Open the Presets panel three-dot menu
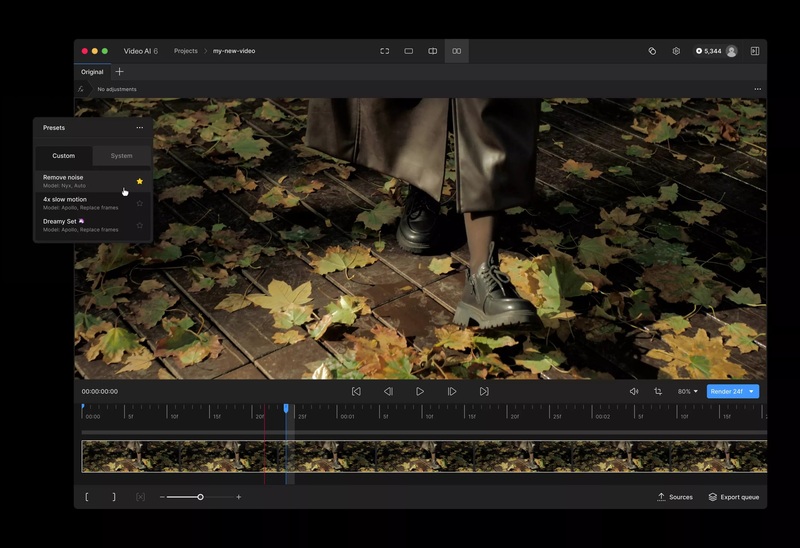 [140, 128]
